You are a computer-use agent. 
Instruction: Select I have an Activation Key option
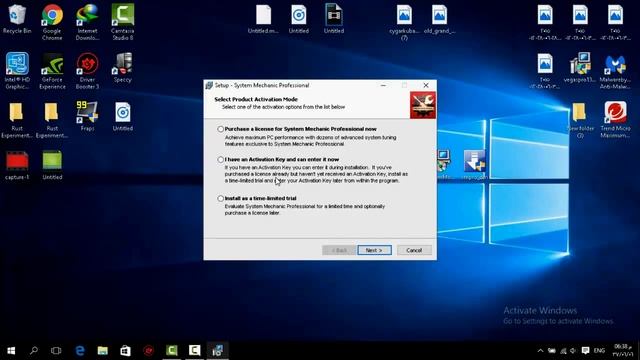tap(220, 160)
